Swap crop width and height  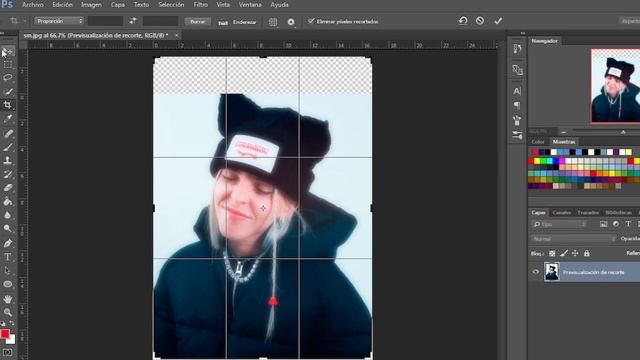click(133, 21)
